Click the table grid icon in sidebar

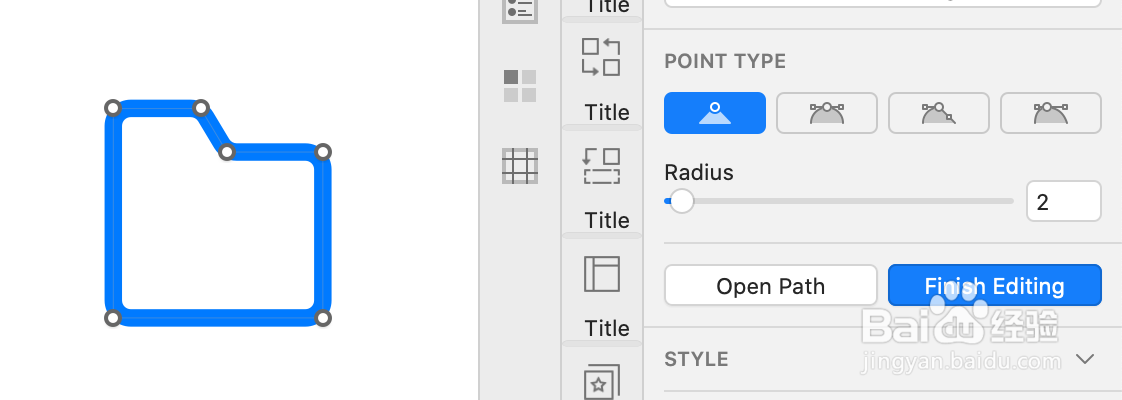pos(520,166)
